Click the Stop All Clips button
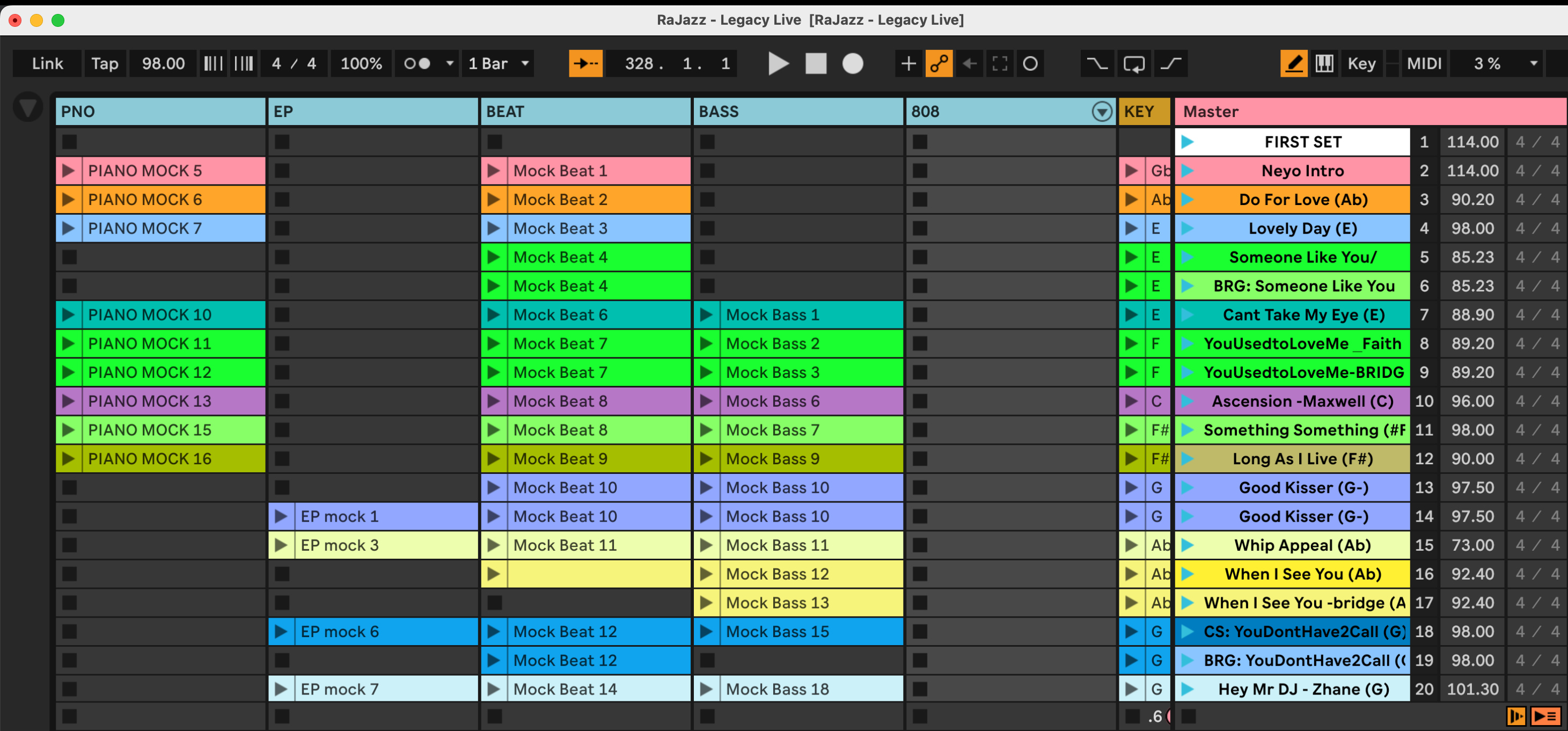The width and height of the screenshot is (1568, 731). [x=1188, y=717]
